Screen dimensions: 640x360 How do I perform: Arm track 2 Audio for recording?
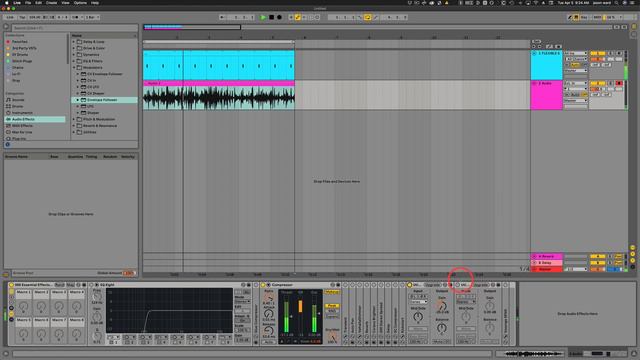point(619,83)
